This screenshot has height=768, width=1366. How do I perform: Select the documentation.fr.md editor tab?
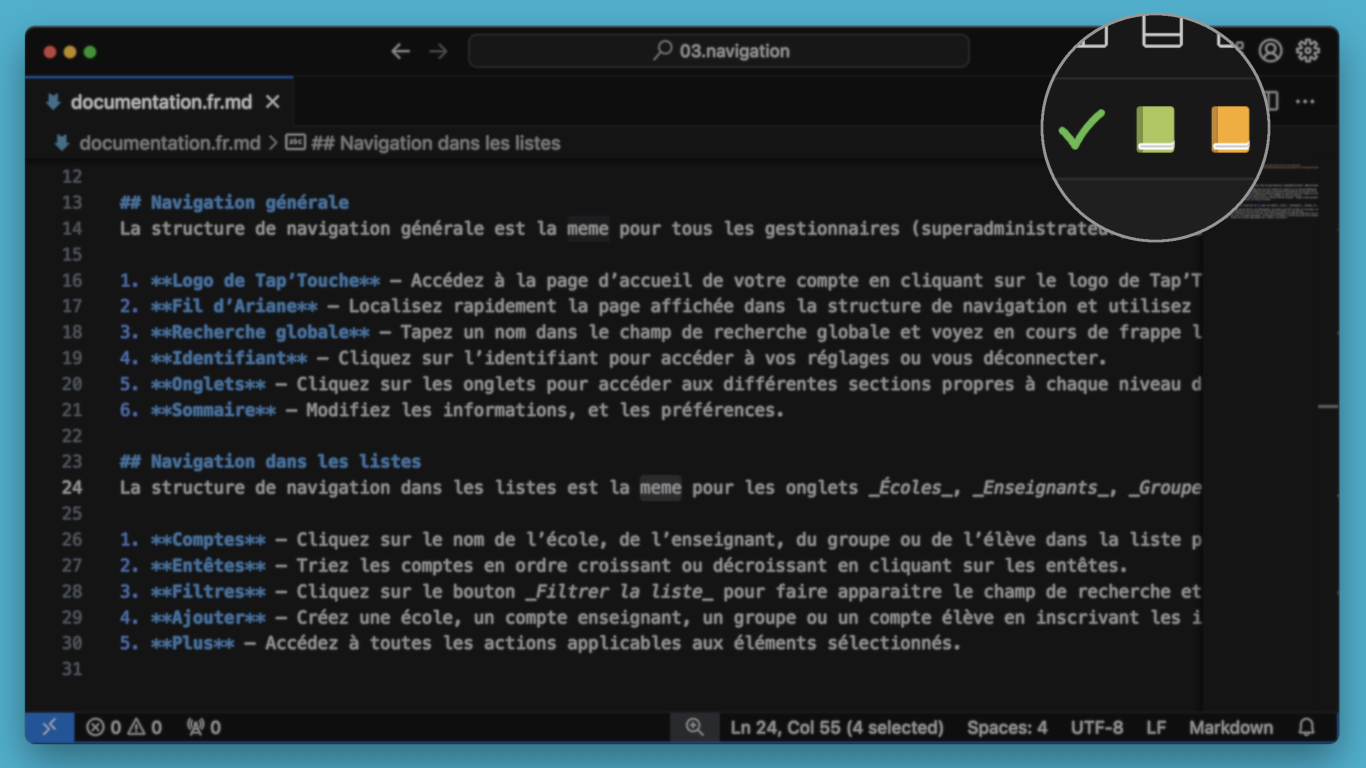tap(160, 102)
